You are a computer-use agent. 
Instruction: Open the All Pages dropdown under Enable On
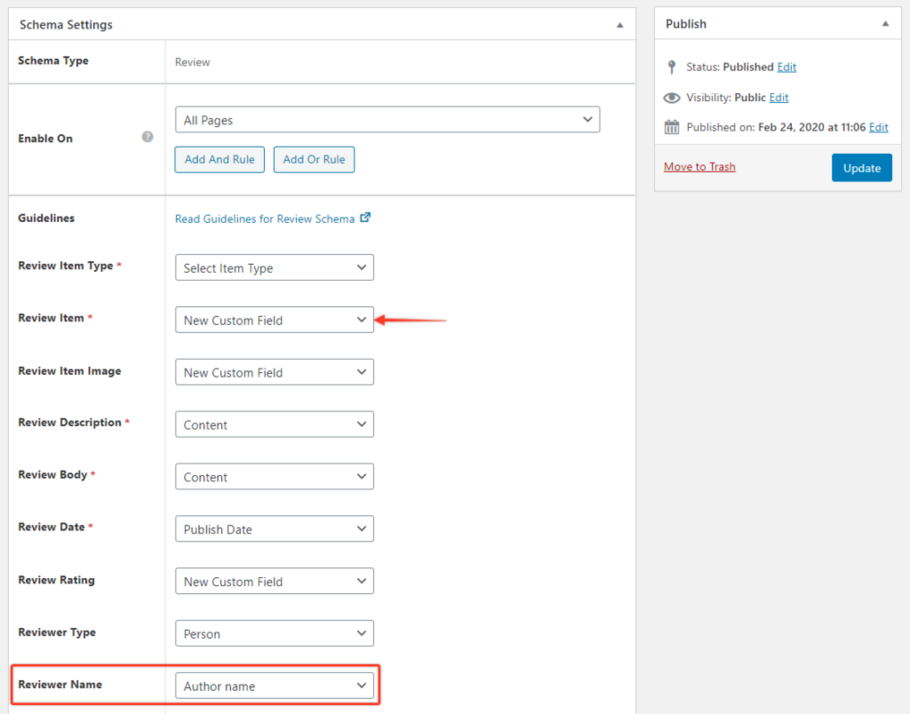tap(387, 118)
